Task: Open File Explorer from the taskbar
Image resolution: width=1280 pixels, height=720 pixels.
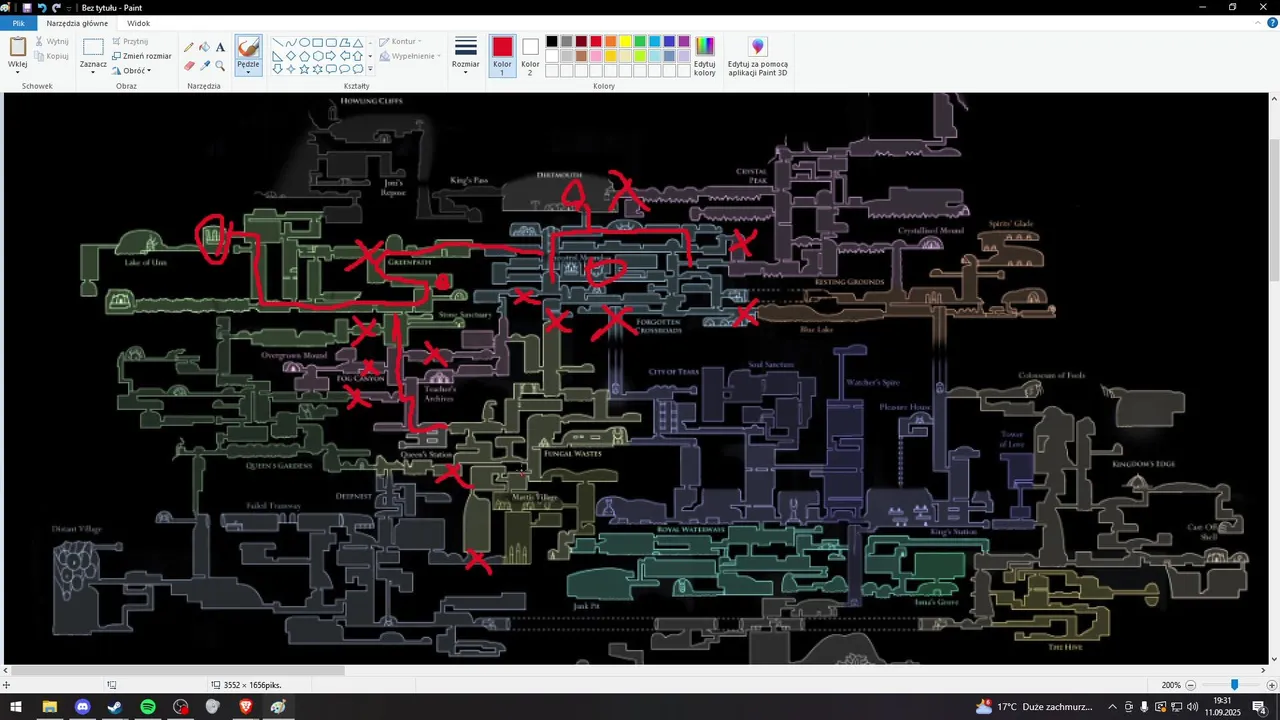Action: (50, 707)
